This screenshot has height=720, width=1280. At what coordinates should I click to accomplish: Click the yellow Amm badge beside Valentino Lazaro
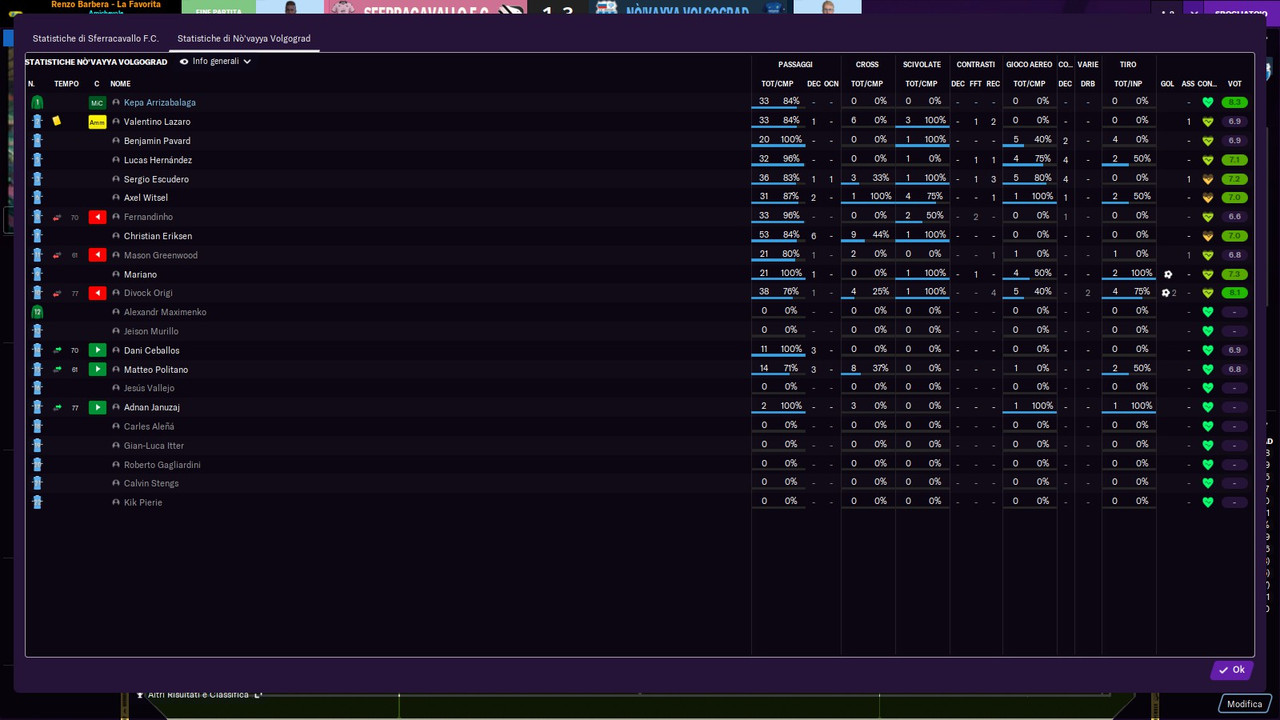[x=97, y=122]
